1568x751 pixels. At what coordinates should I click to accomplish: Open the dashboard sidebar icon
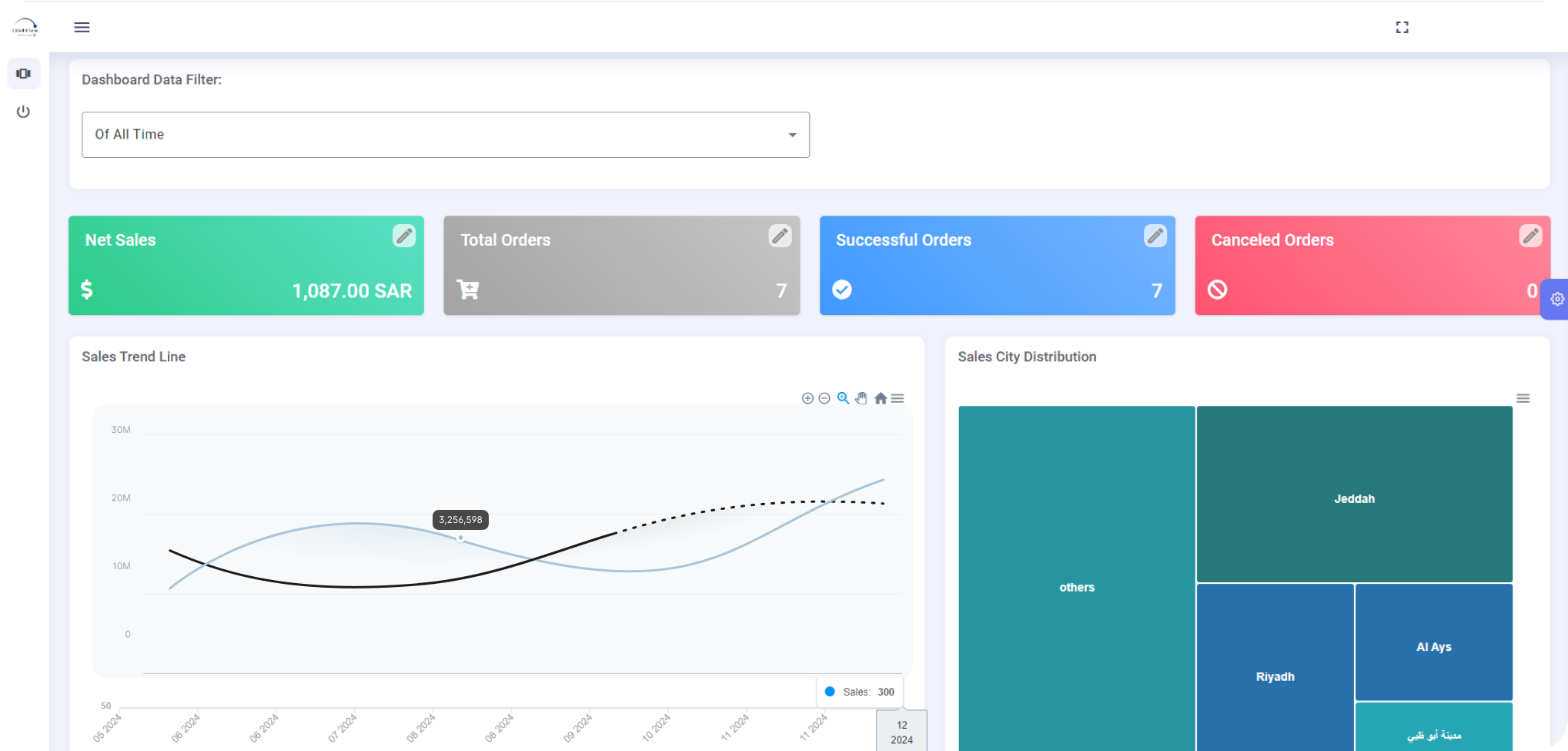click(24, 74)
